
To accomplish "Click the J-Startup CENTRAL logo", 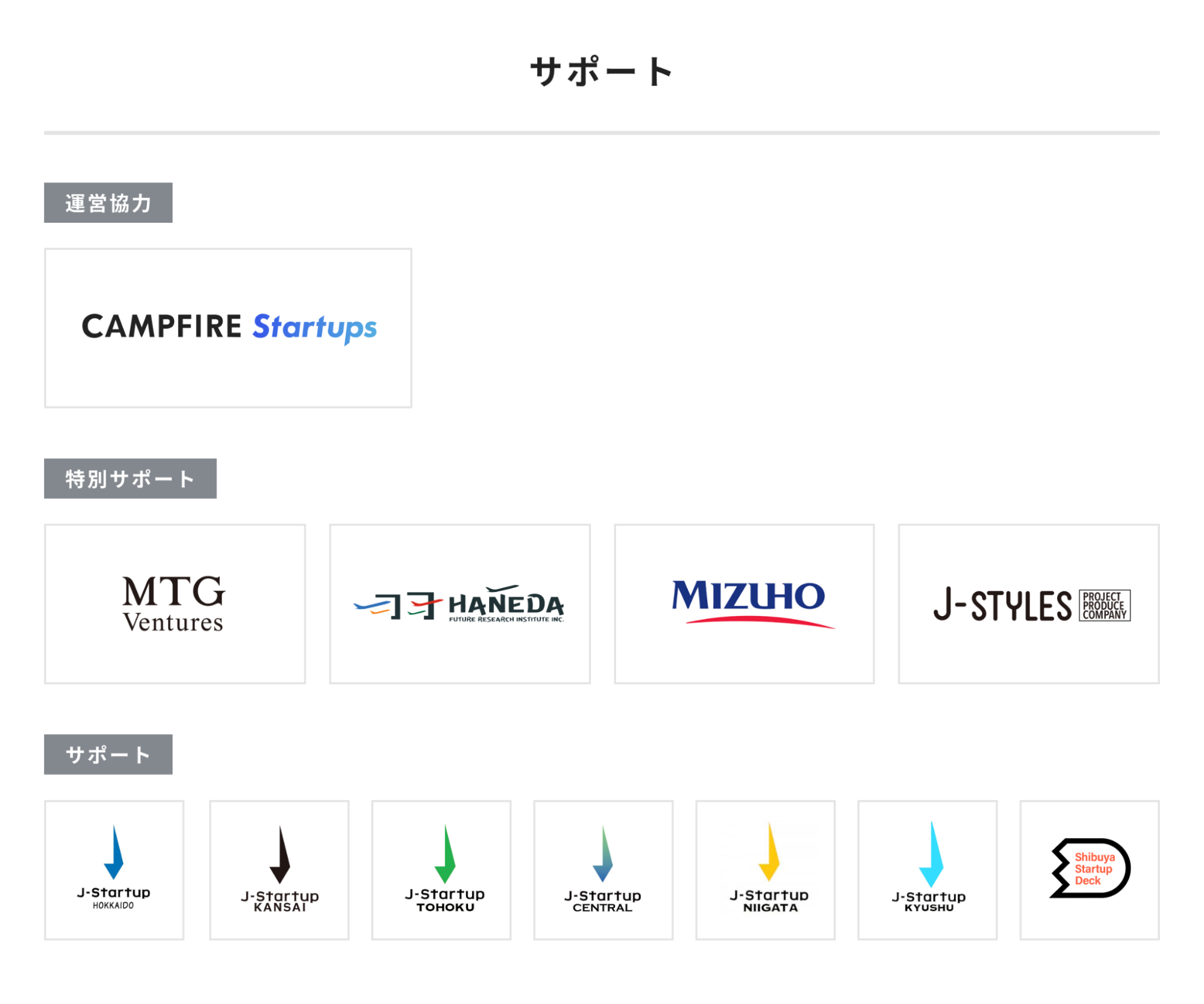I will click(x=603, y=869).
